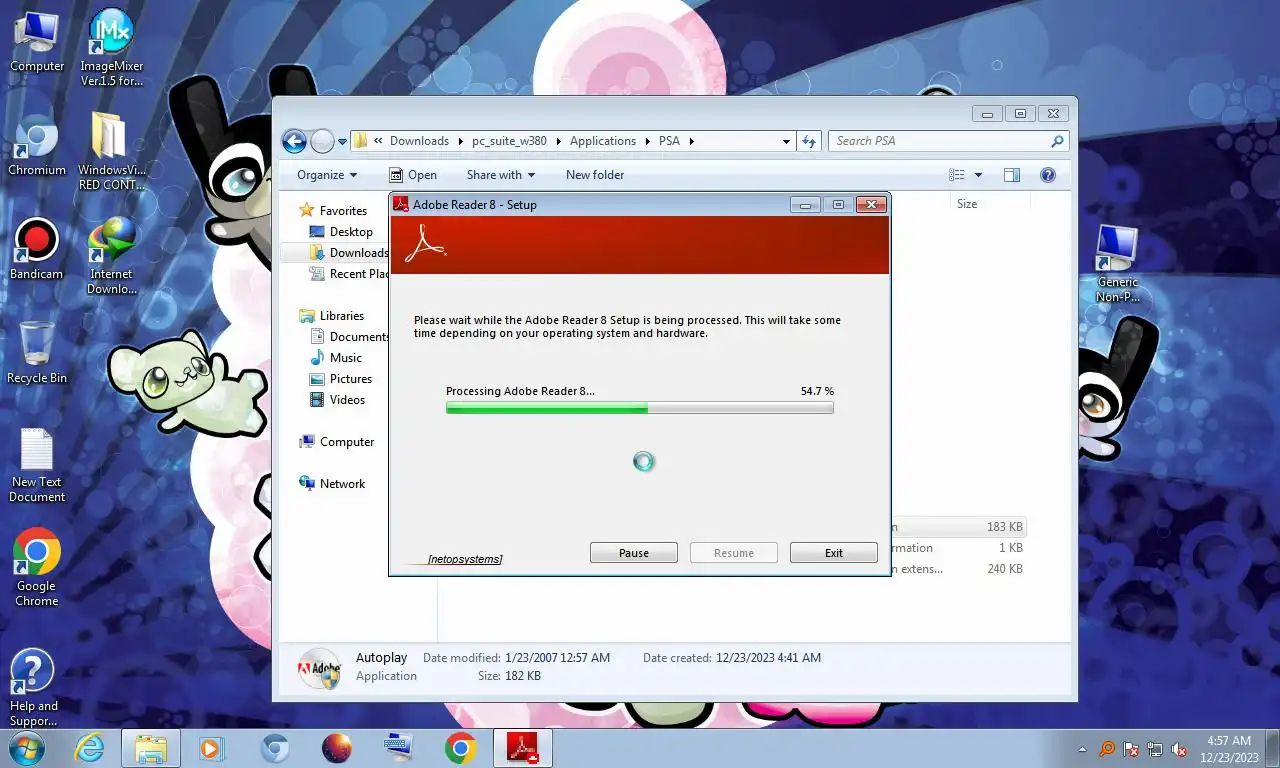Click the netopsystems link in setup
1280x768 pixels.
click(x=465, y=559)
